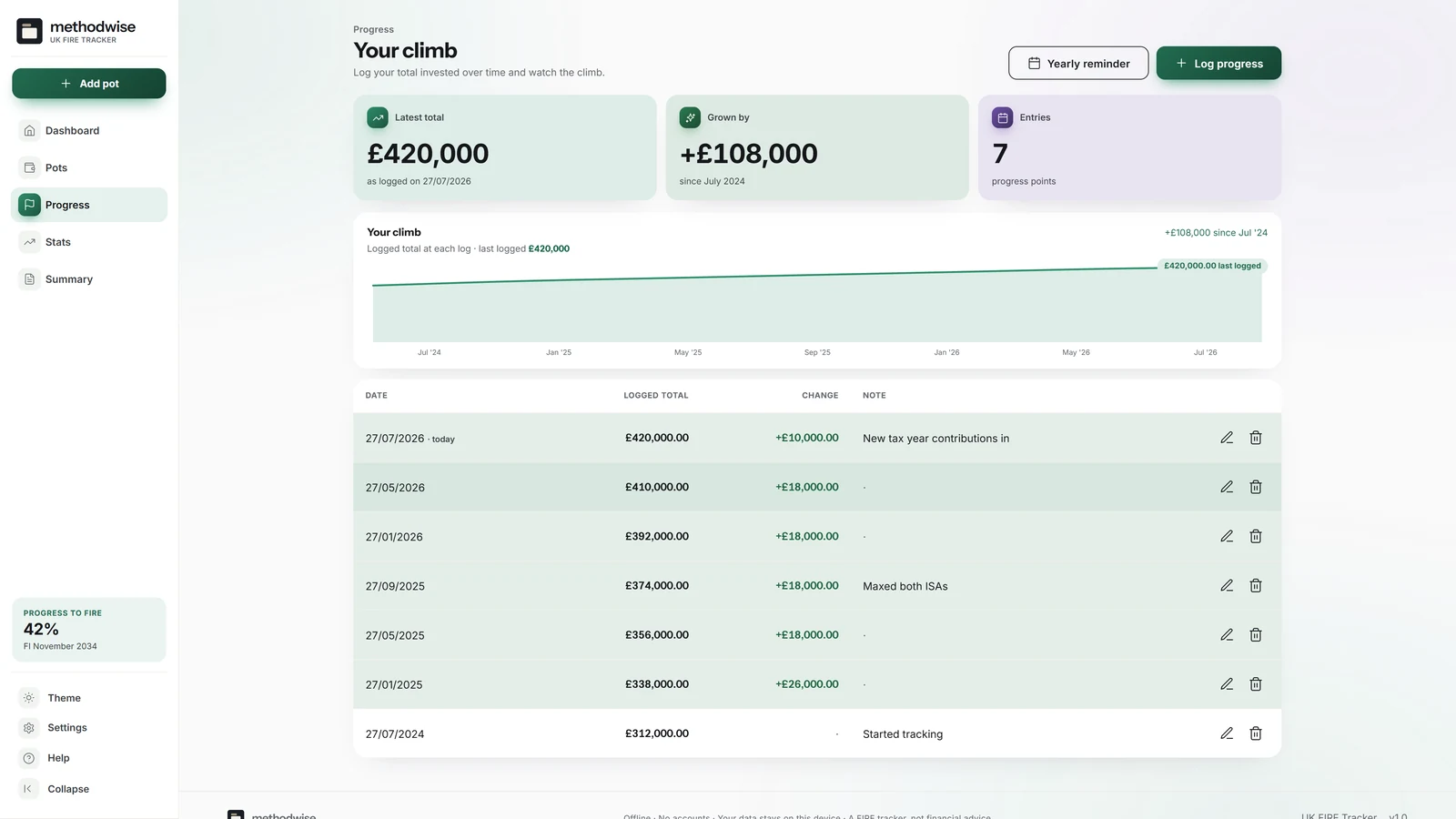Viewport: 1456px width, 819px height.
Task: Switch the Theme in sidebar
Action: [x=89, y=698]
